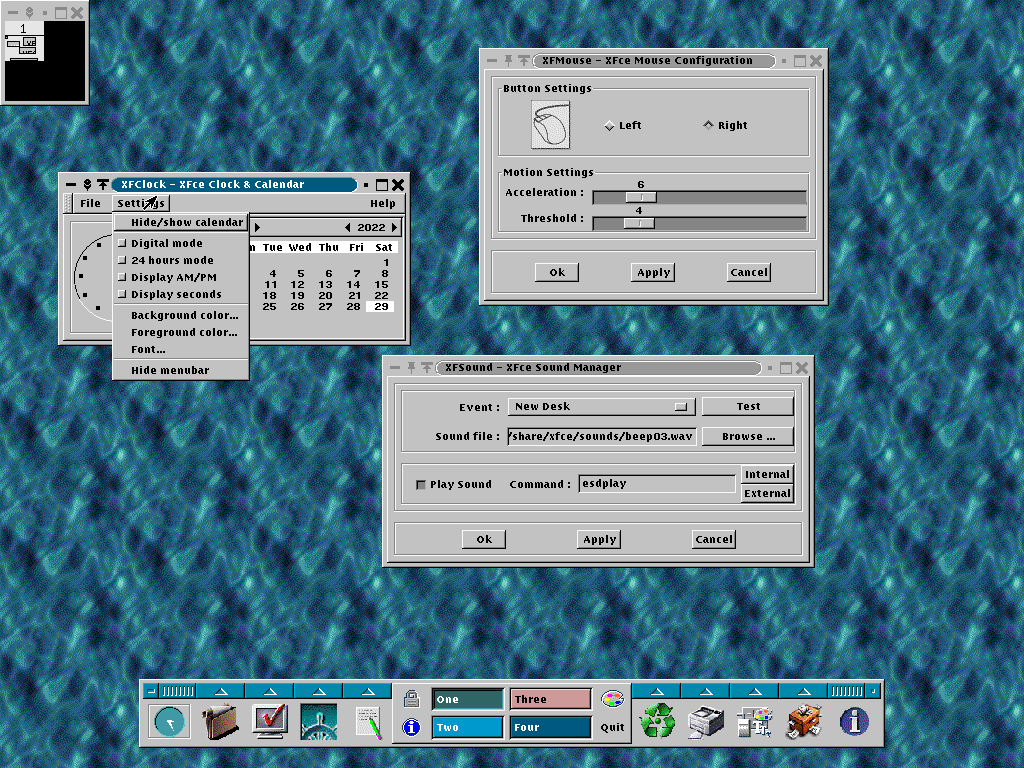The image size is (1024, 768).
Task: Click Cancel in XFSound Sound Manager
Action: click(714, 539)
